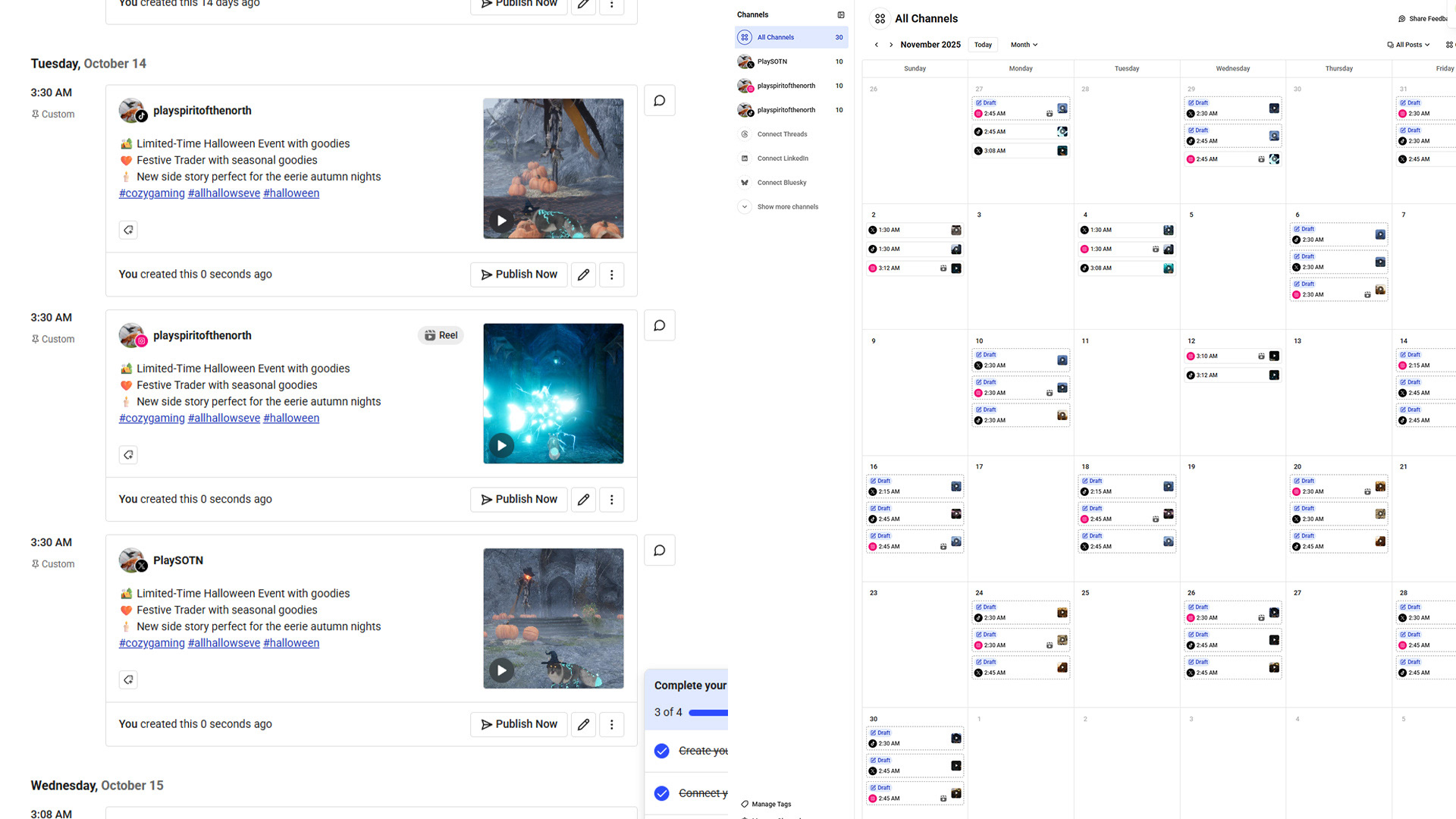Play the Reel video thumbnail
Screen dimensions: 1456x819
tap(501, 445)
